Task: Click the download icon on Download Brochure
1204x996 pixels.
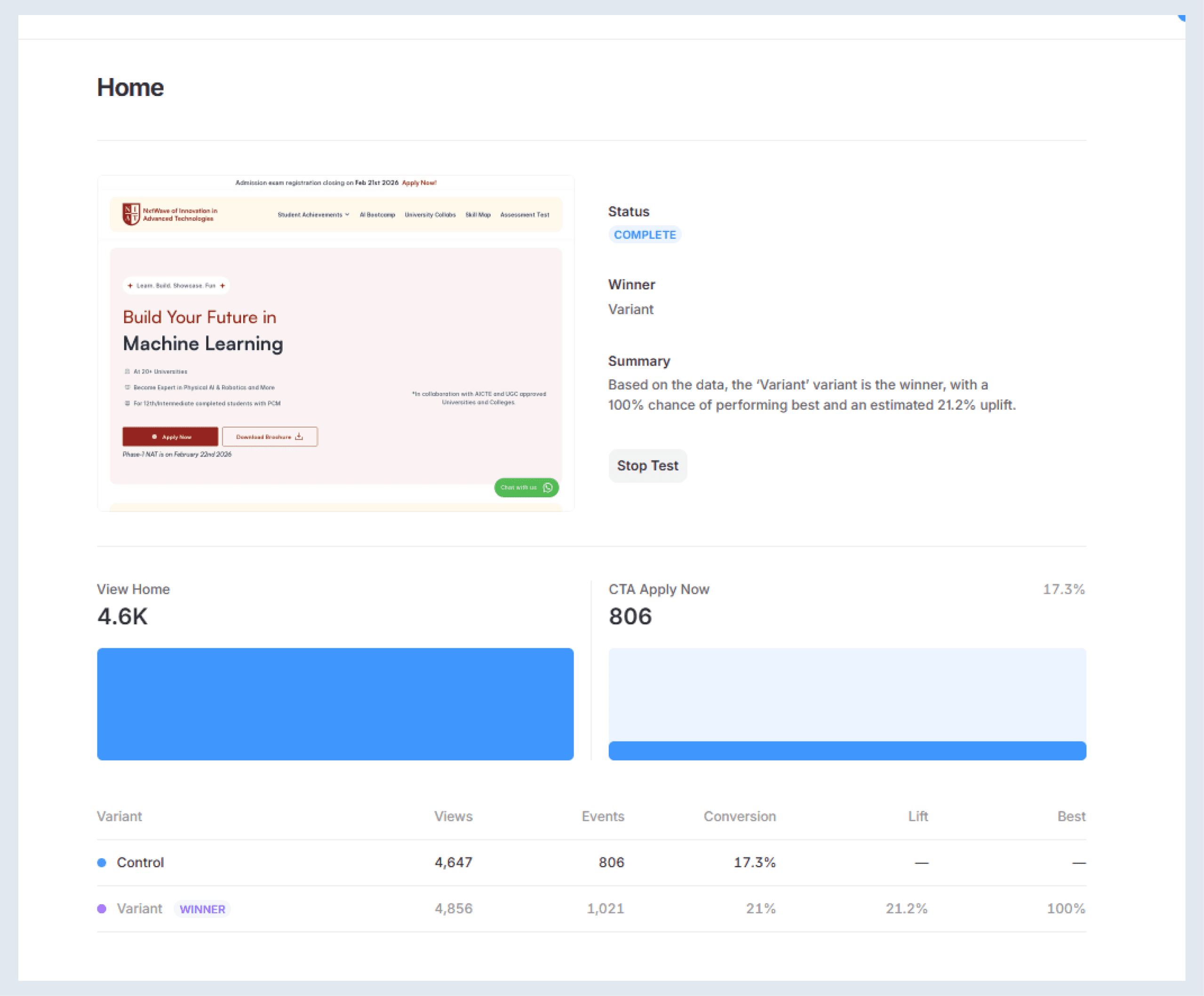Action: pos(299,436)
